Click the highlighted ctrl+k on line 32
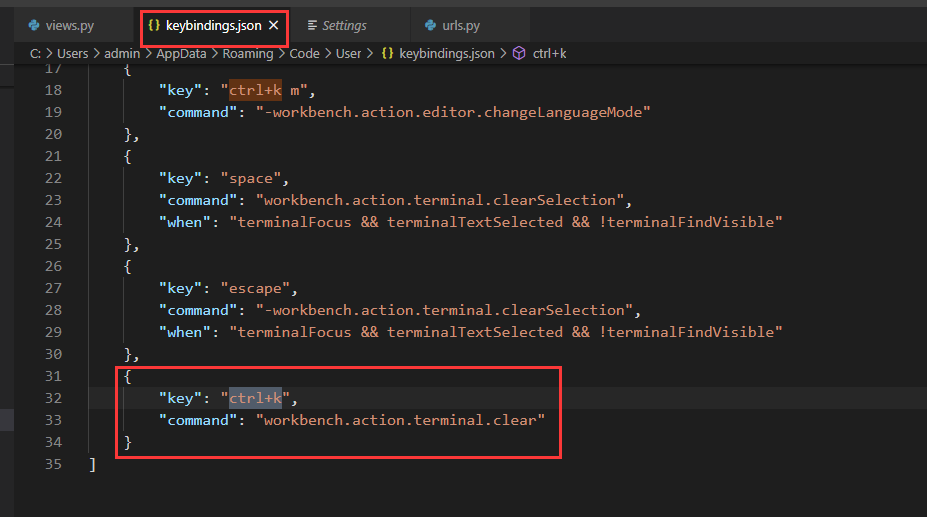The height and width of the screenshot is (517, 927). pyautogui.click(x=255, y=399)
